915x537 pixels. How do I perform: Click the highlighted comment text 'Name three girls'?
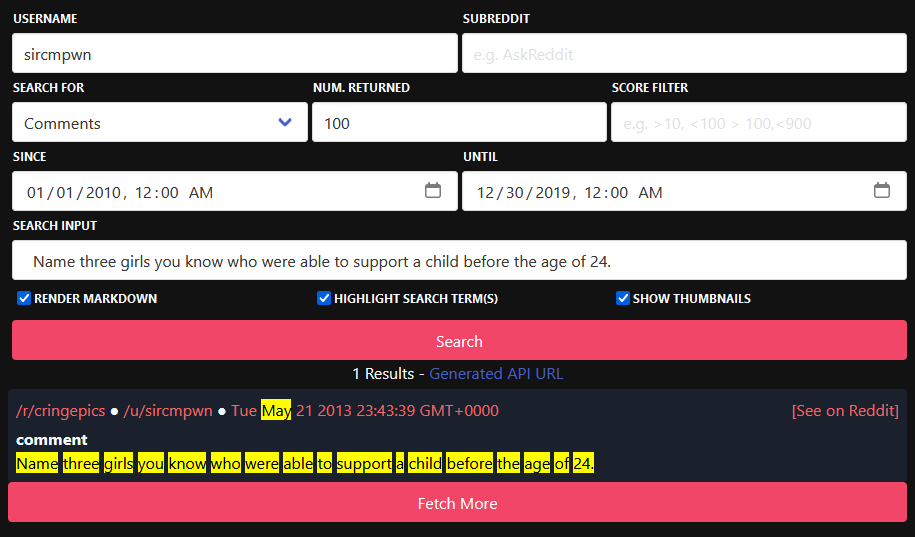click(75, 463)
